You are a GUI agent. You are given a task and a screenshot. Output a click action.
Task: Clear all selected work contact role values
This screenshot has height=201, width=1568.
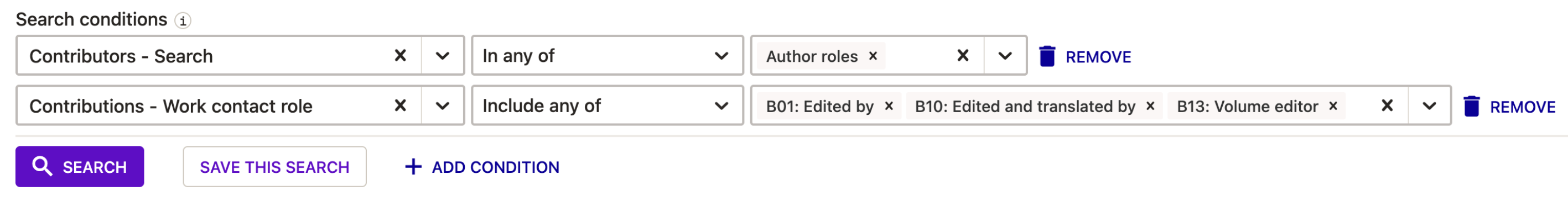pyautogui.click(x=1387, y=105)
